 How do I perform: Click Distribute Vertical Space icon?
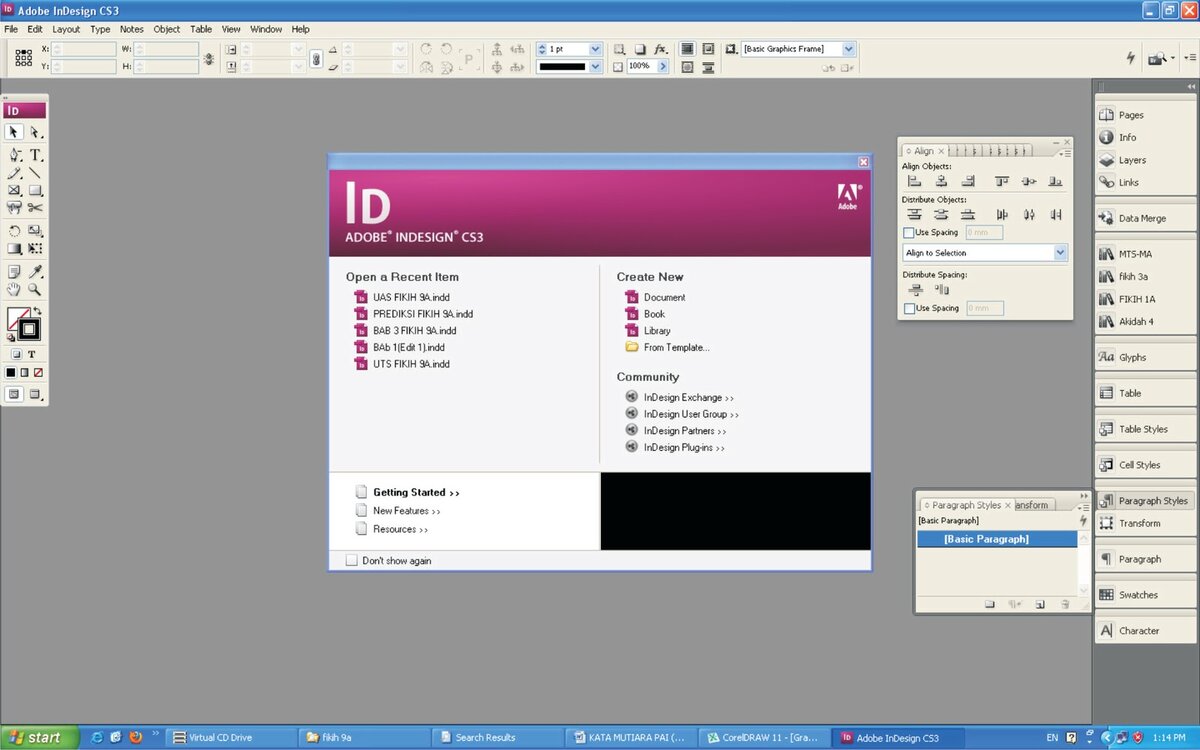tap(914, 289)
